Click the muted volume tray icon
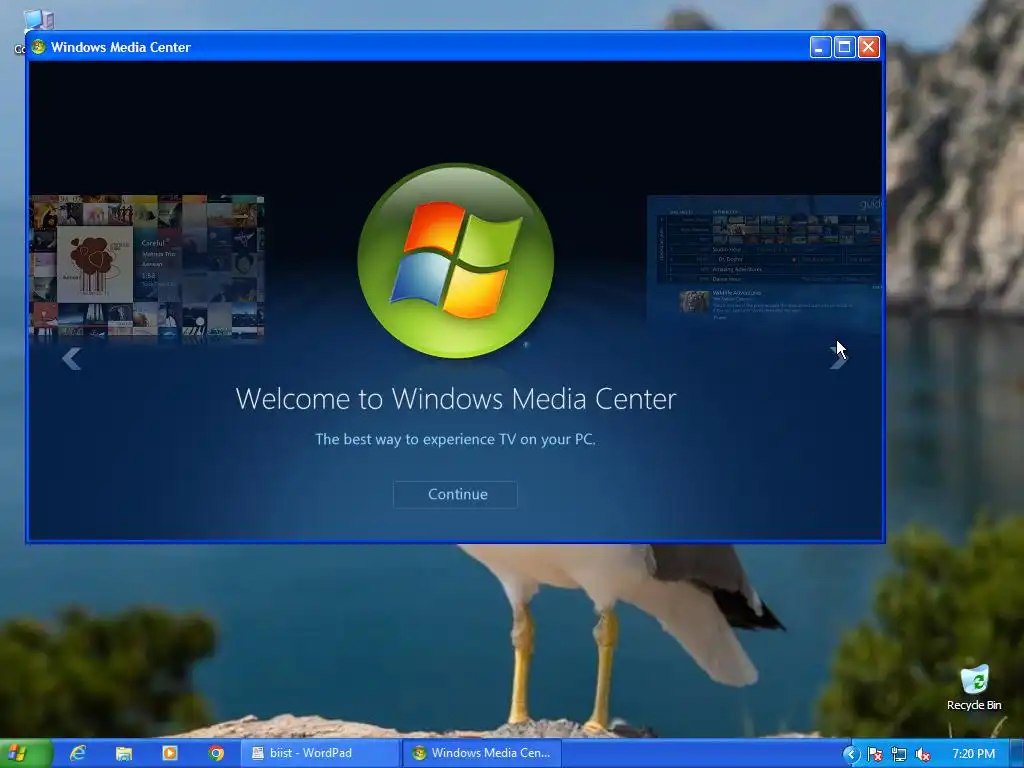This screenshot has height=768, width=1024. click(x=923, y=755)
